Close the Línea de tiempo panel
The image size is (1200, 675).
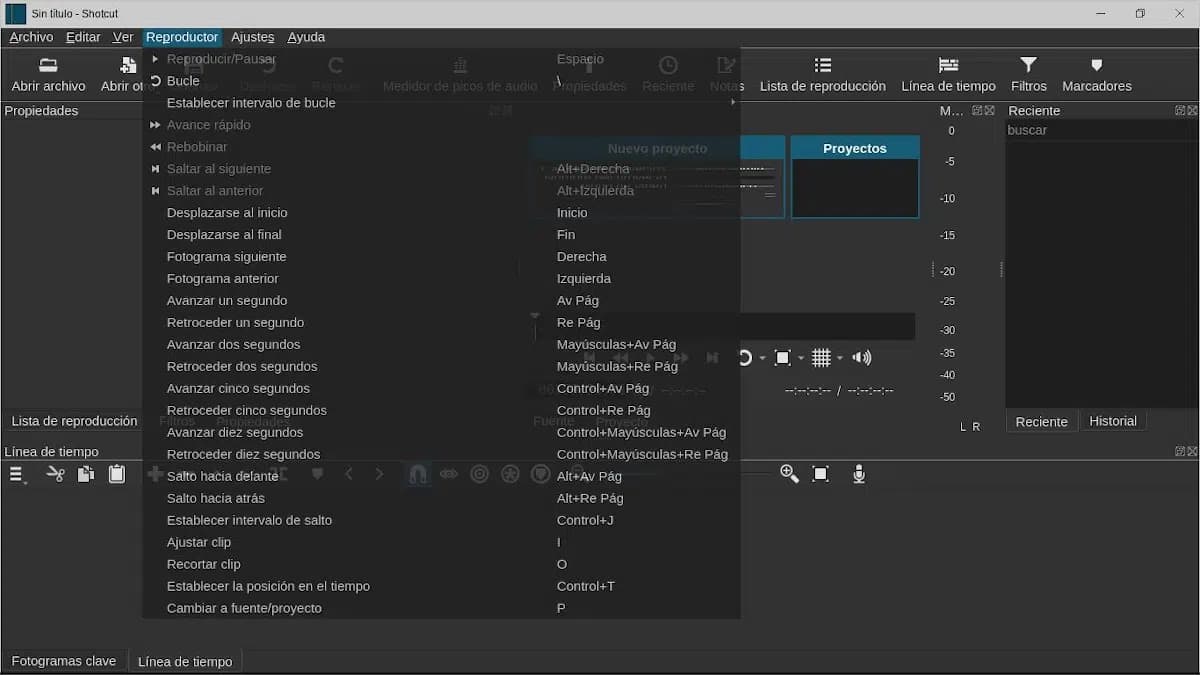pyautogui.click(x=1191, y=452)
